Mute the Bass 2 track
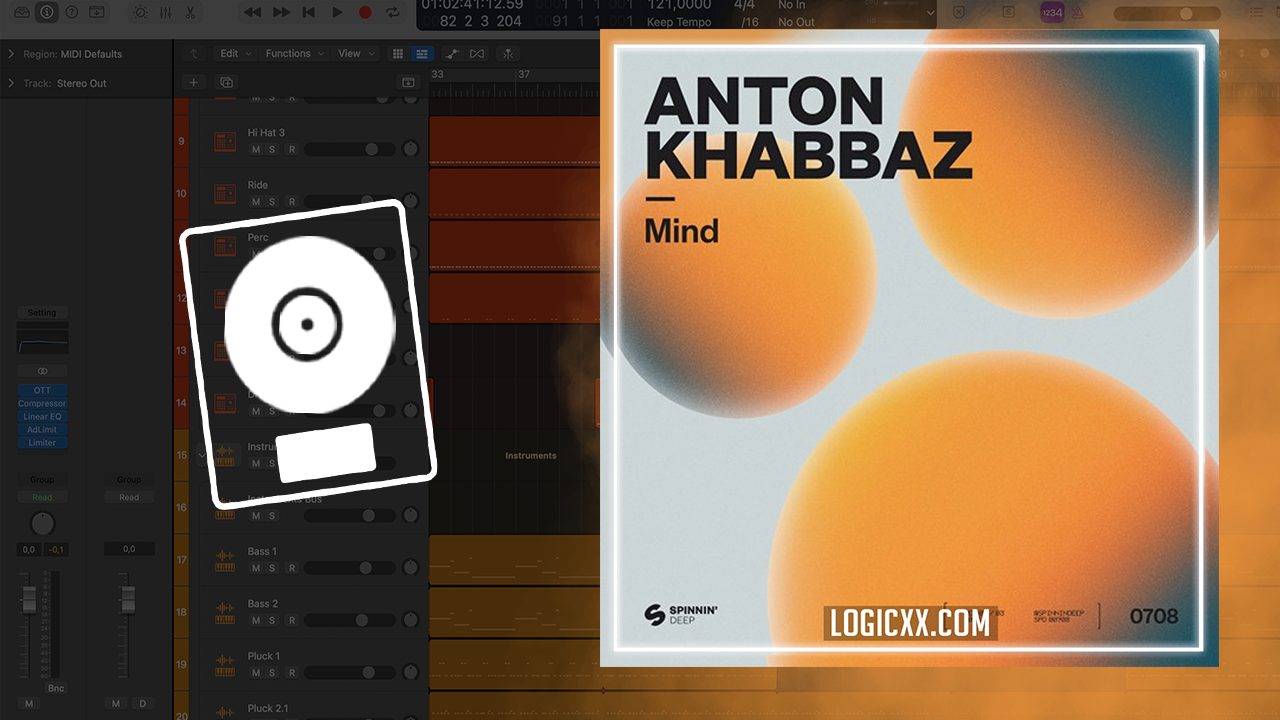1280x720 pixels. coord(256,620)
